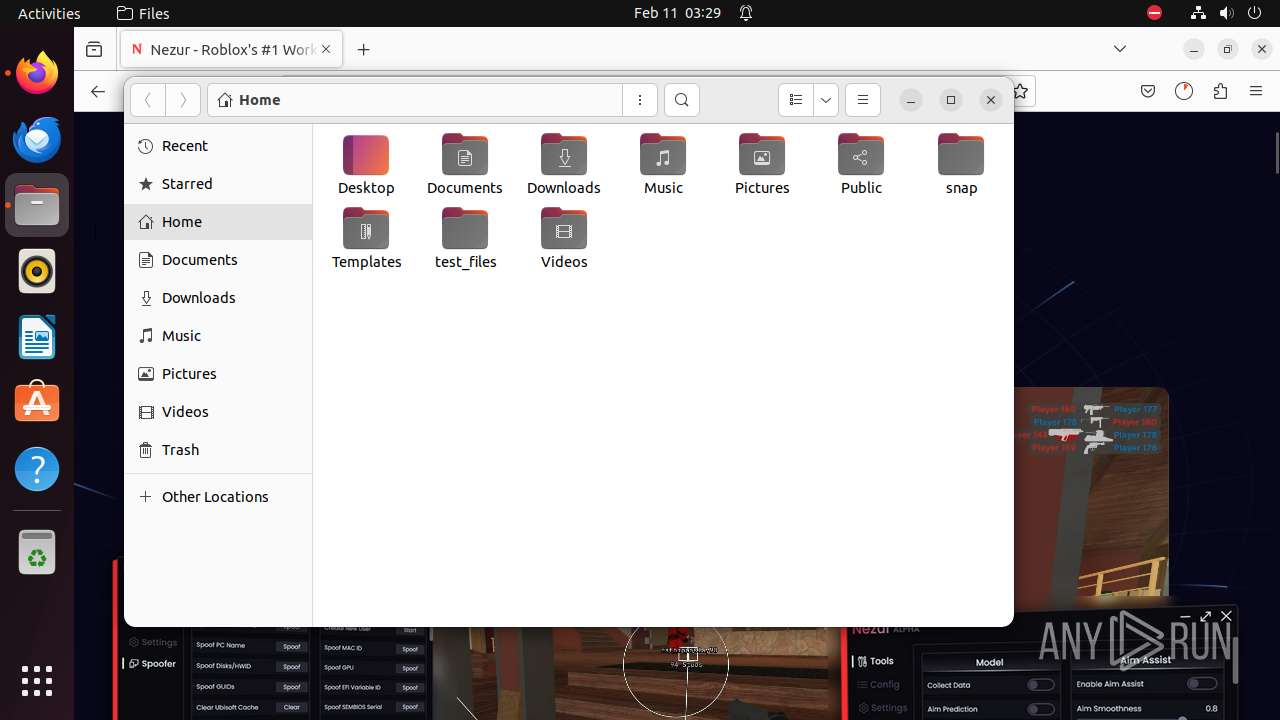1280x720 pixels.
Task: Go back in Files navigation
Action: 148,100
